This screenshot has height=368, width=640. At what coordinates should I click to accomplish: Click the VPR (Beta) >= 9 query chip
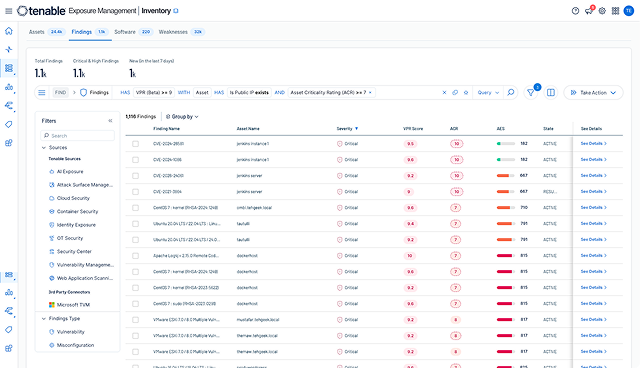click(x=154, y=93)
